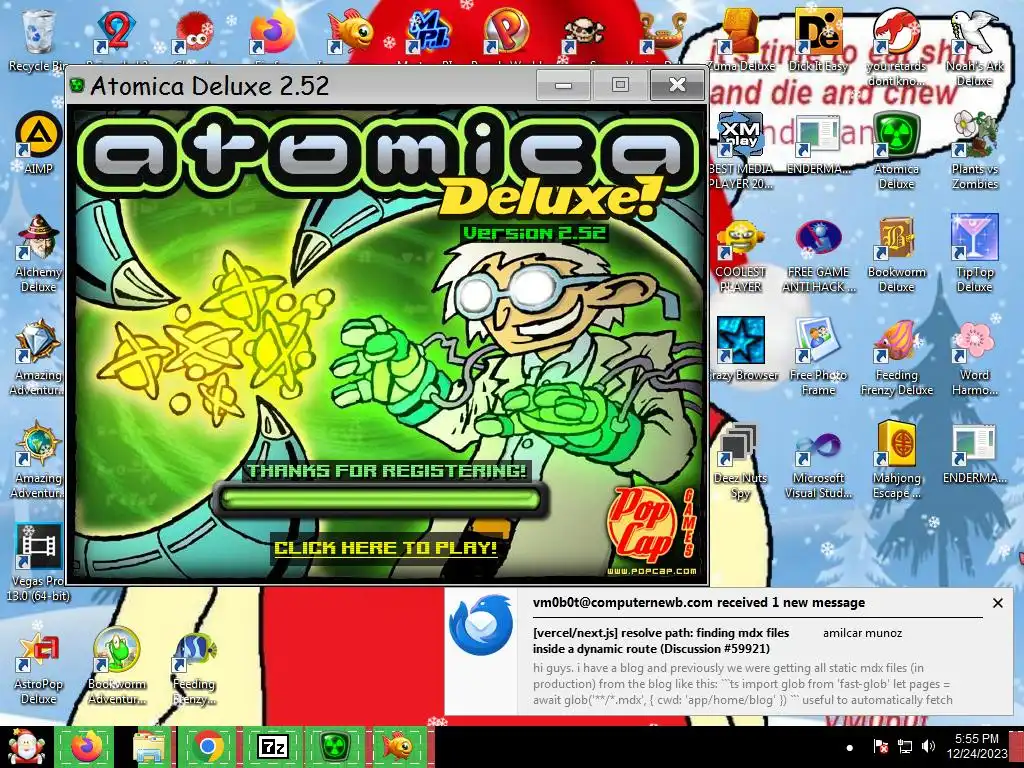The width and height of the screenshot is (1024, 768).
Task: Dismiss the Thunderbird new message notification
Action: [x=997, y=603]
